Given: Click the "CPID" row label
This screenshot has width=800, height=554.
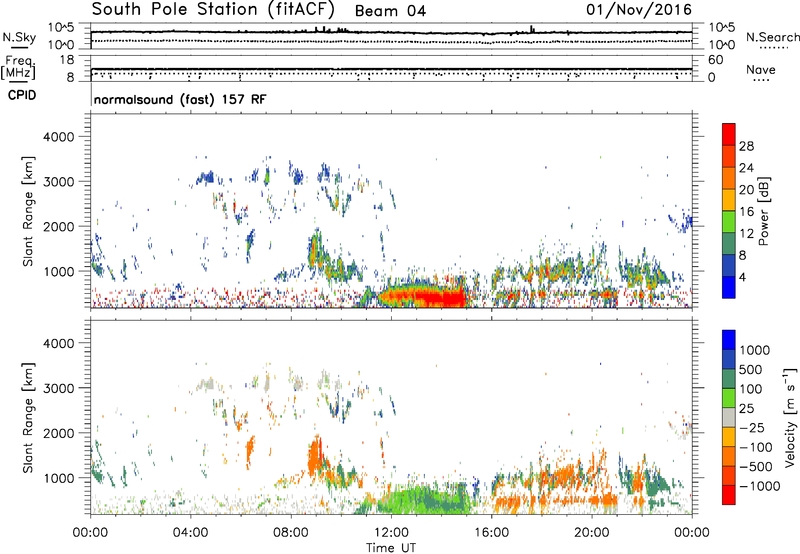Looking at the screenshot, I should click(22, 95).
